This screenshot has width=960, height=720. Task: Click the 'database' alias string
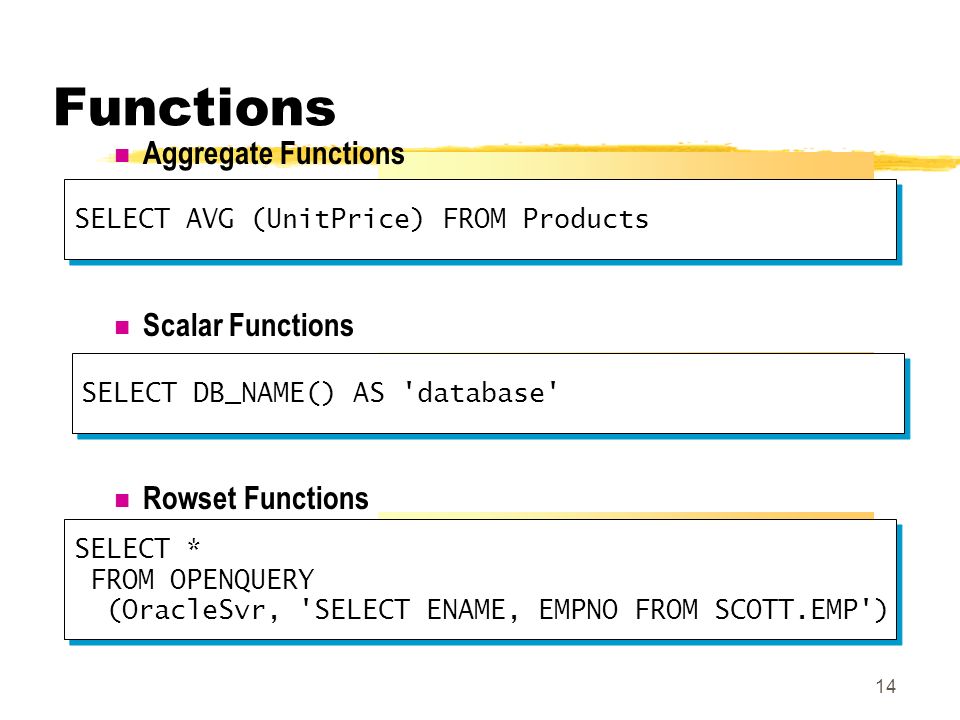[481, 392]
